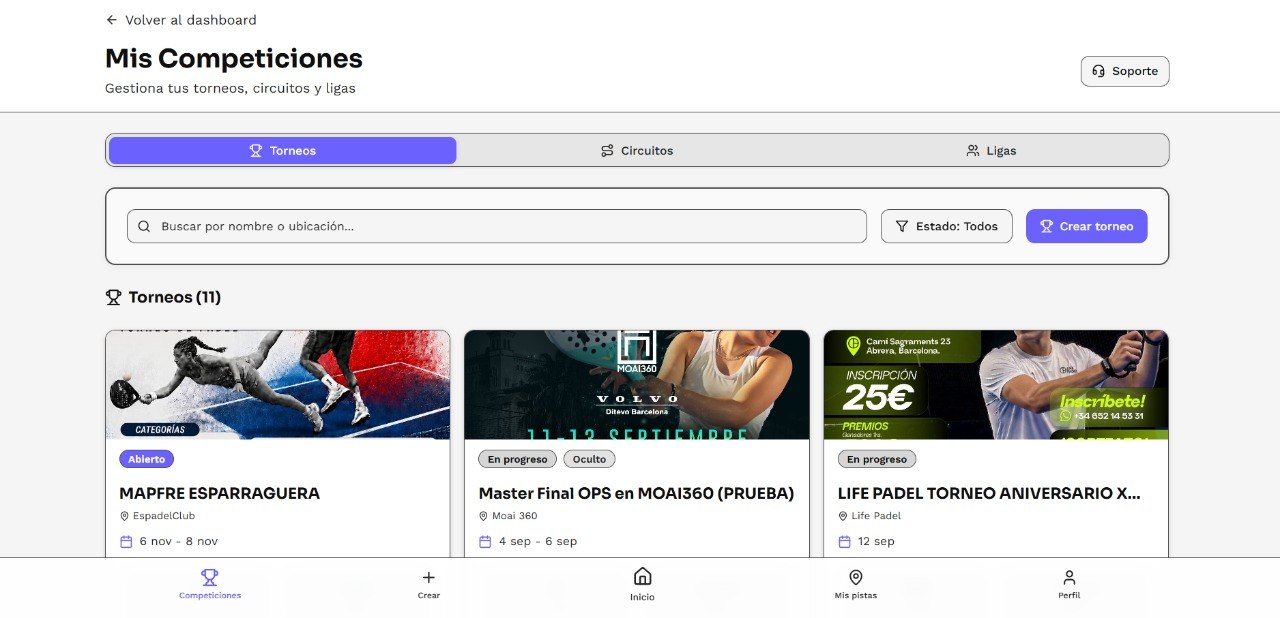Viewport: 1280px width, 618px height.
Task: Click the Mis Competiciones page heading
Action: (234, 58)
